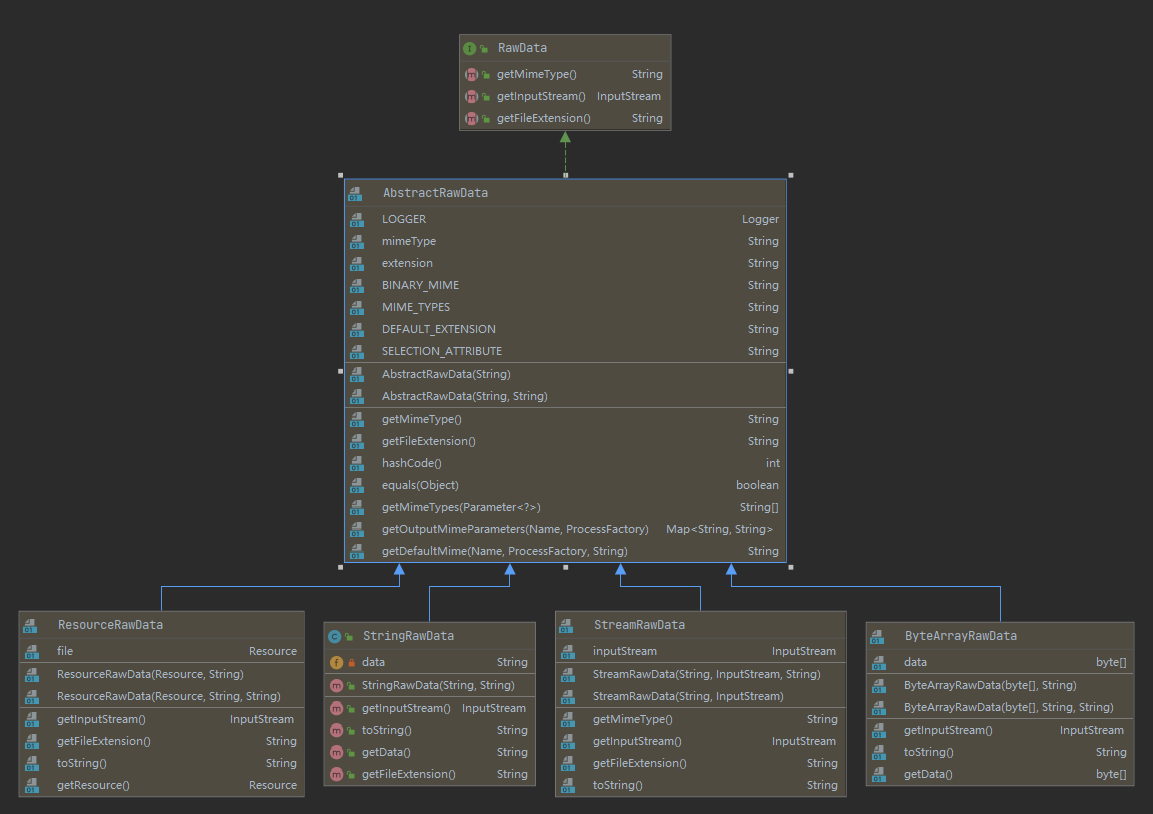Click method icon of getInputStream() in RawData

pos(471,96)
